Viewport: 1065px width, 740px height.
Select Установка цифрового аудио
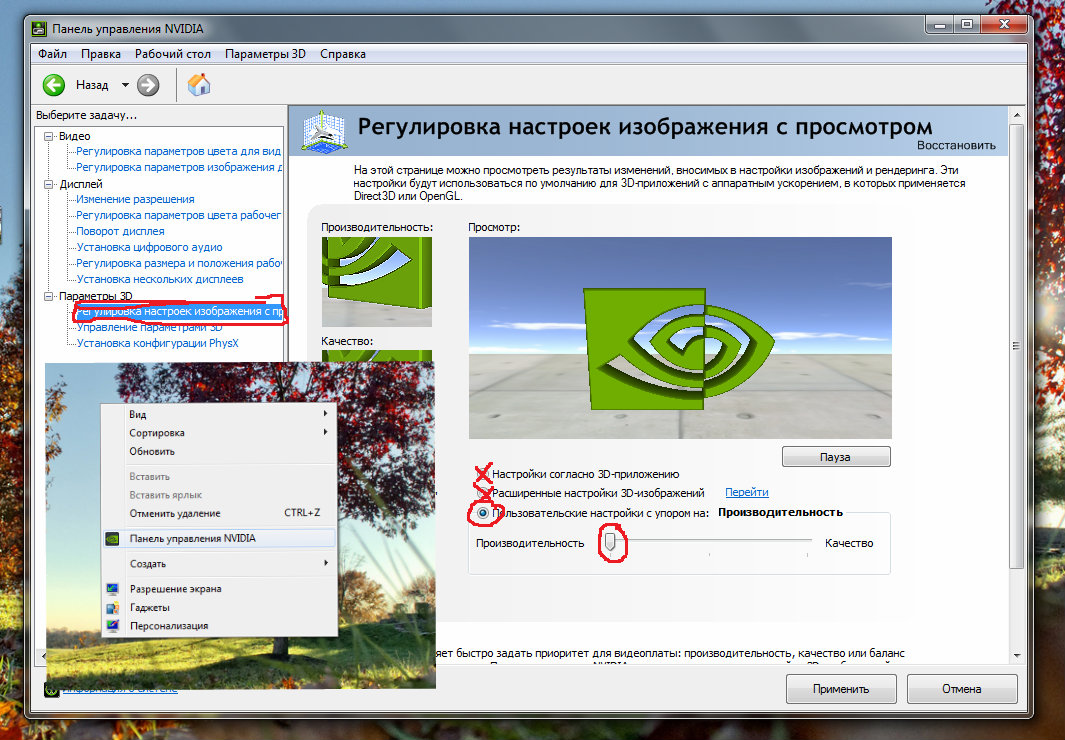149,247
